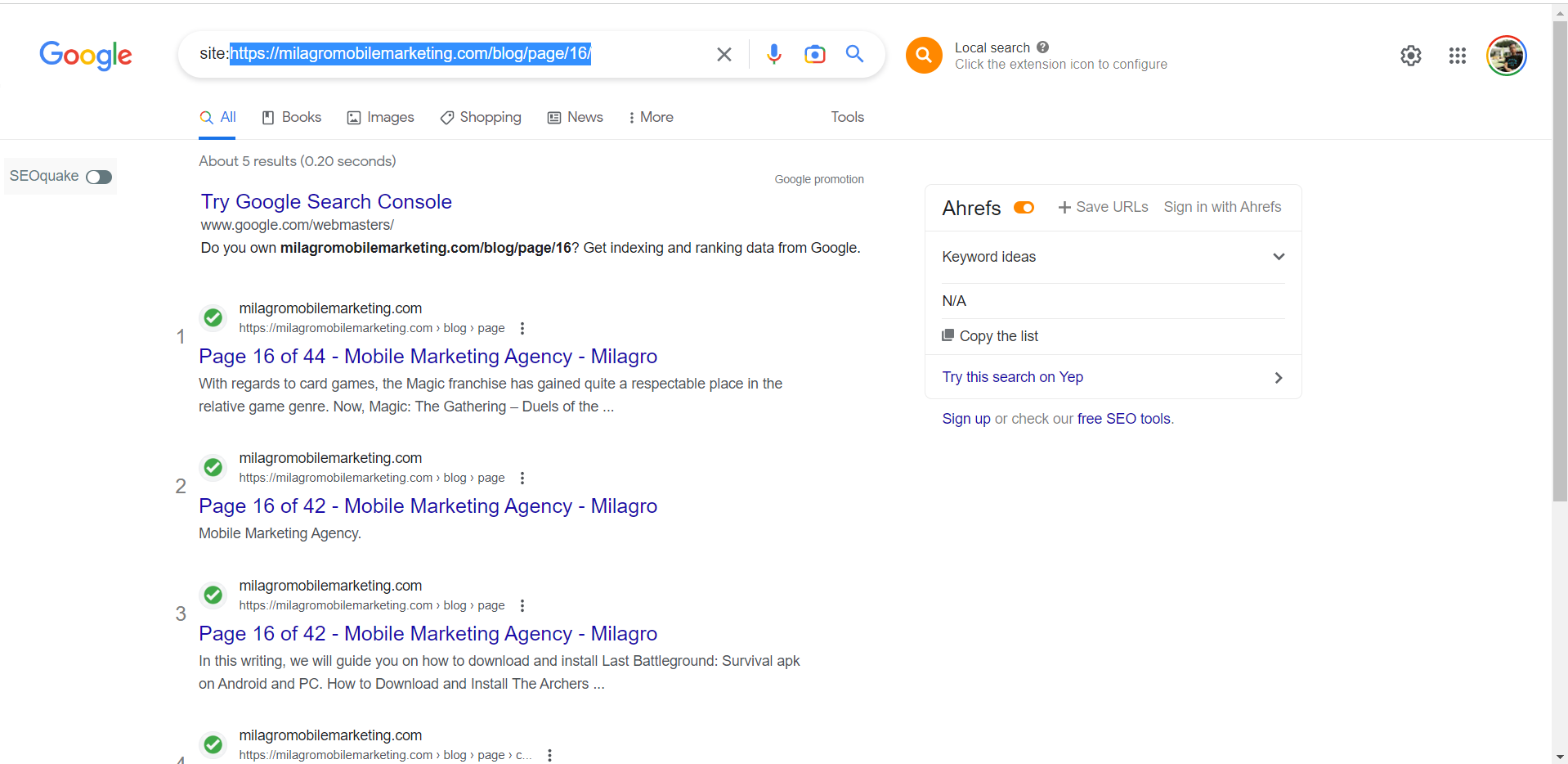
Task: Click Try this search on Yep
Action: pyautogui.click(x=1012, y=377)
